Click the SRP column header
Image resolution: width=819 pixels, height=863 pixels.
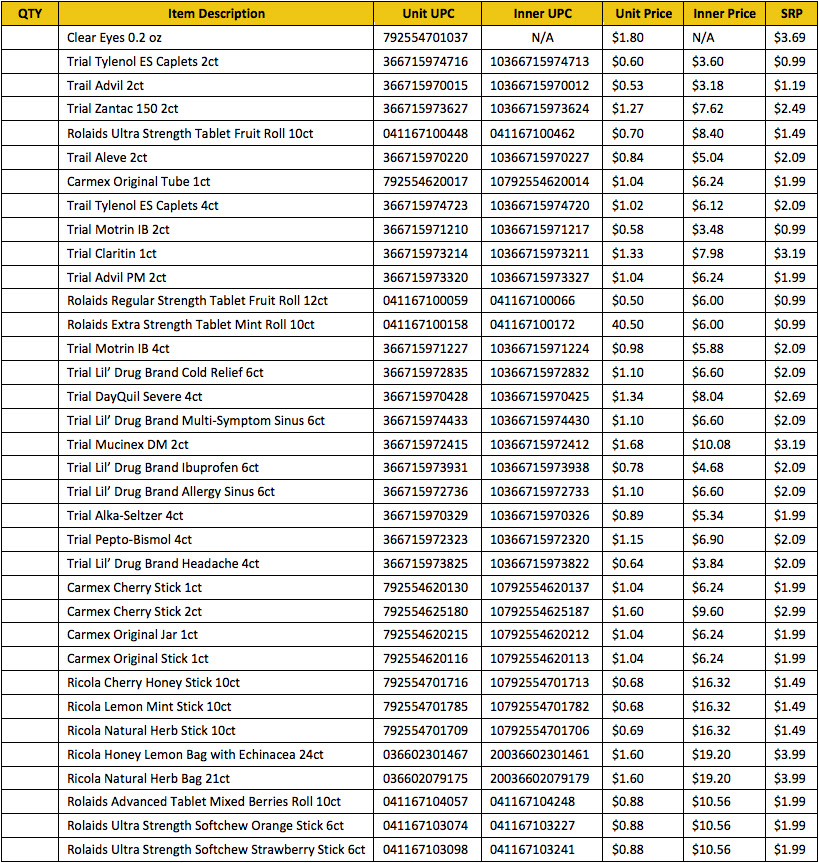coord(791,14)
